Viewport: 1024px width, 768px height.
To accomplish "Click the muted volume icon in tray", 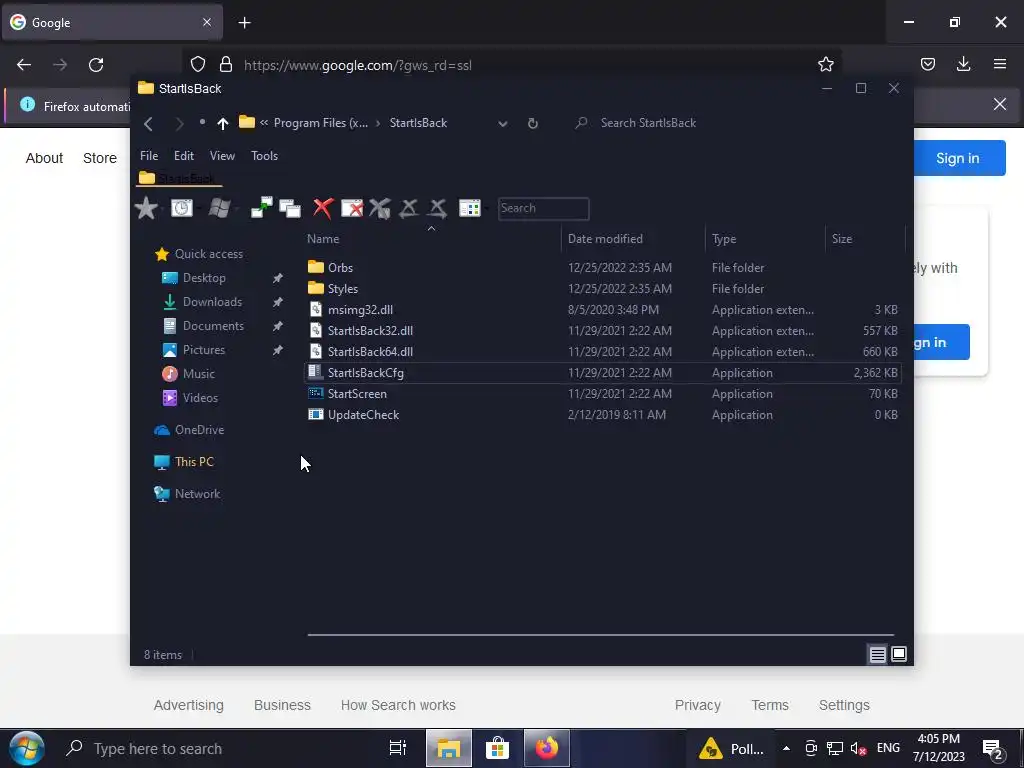I will click(857, 748).
